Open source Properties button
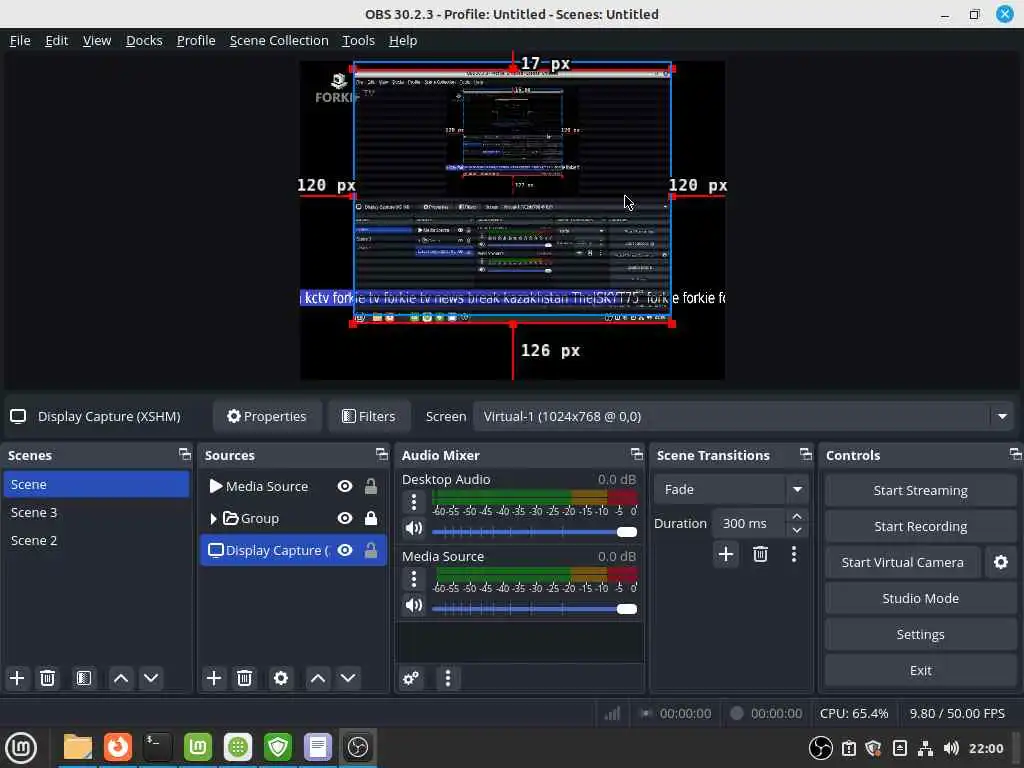 [266, 416]
